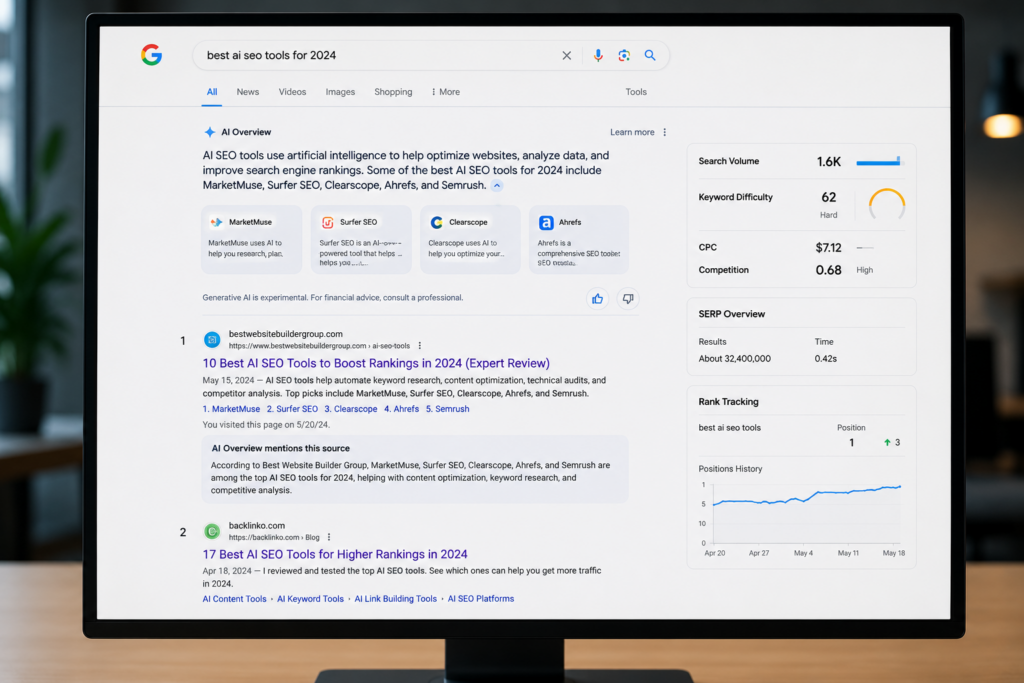Screen dimensions: 1024x683
Task: Click 'best ai seo tools' tracked keyword
Action: tap(729, 428)
